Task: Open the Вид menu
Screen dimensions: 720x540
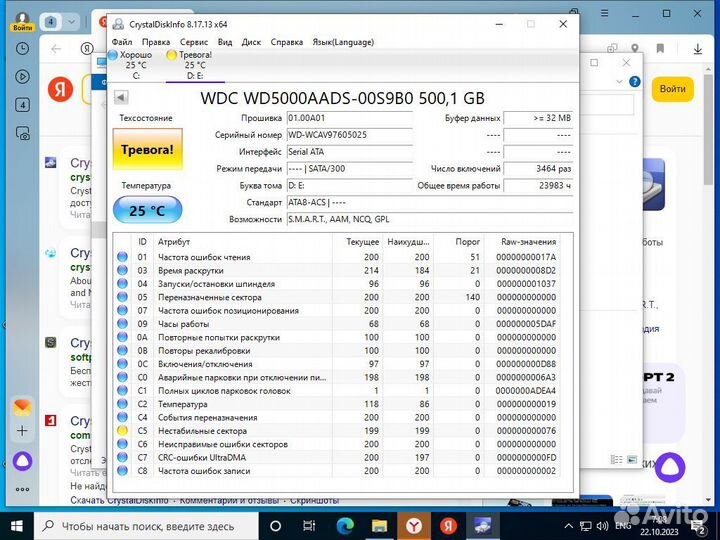Action: pyautogui.click(x=225, y=42)
